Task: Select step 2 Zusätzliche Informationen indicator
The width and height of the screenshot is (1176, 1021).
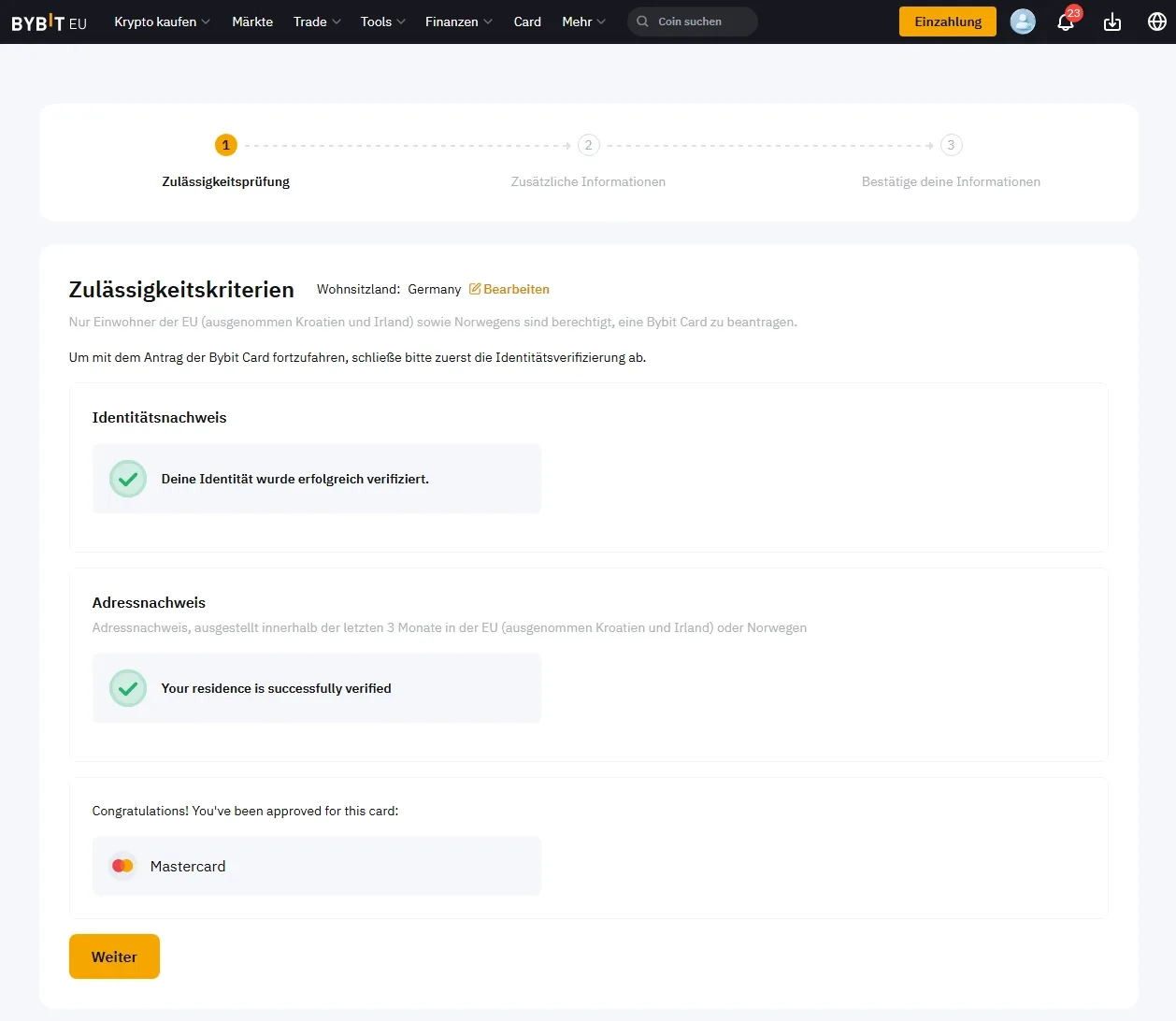Action: [x=589, y=145]
